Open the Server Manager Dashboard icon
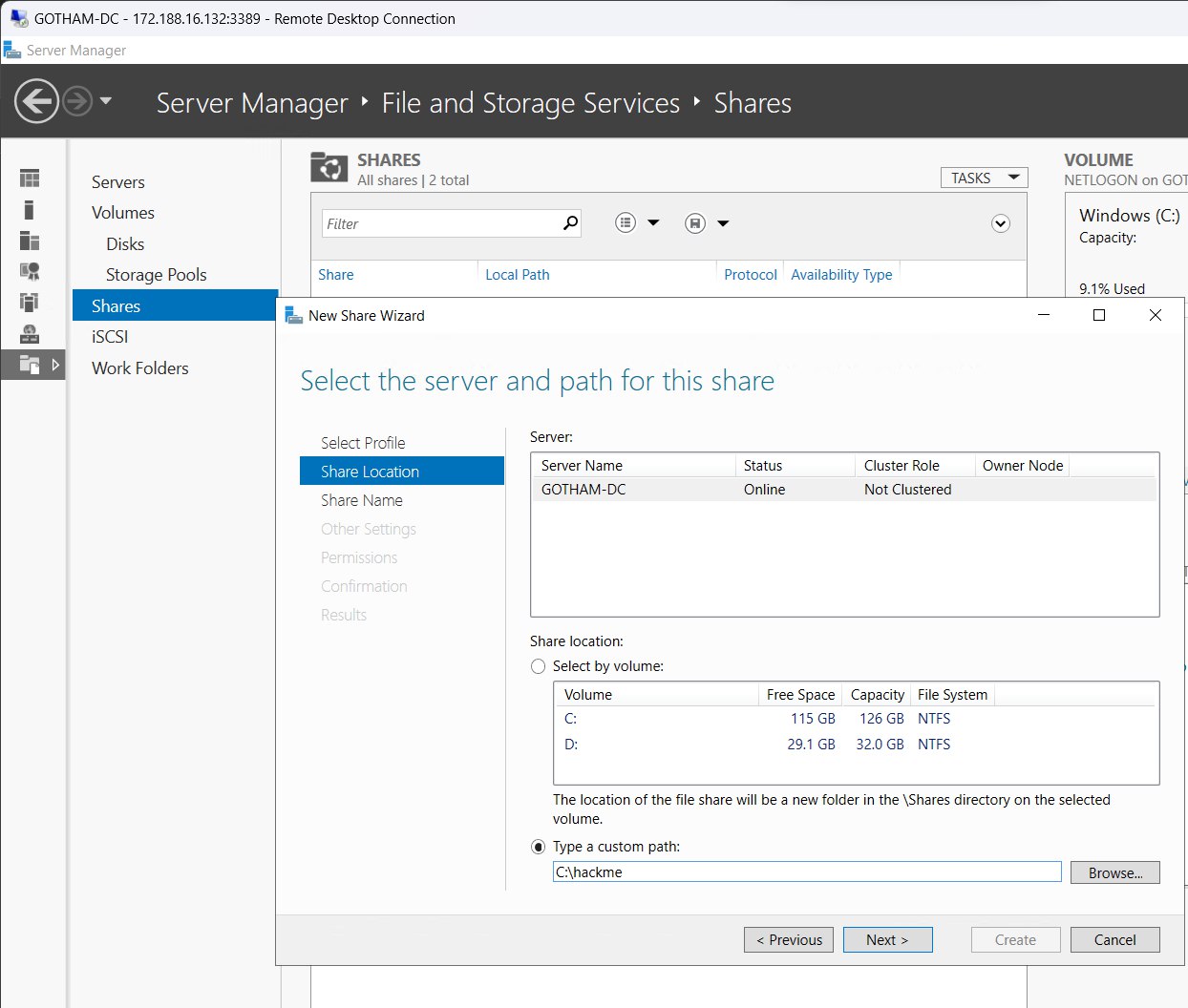Screen dimensions: 1188x1008 point(29,178)
